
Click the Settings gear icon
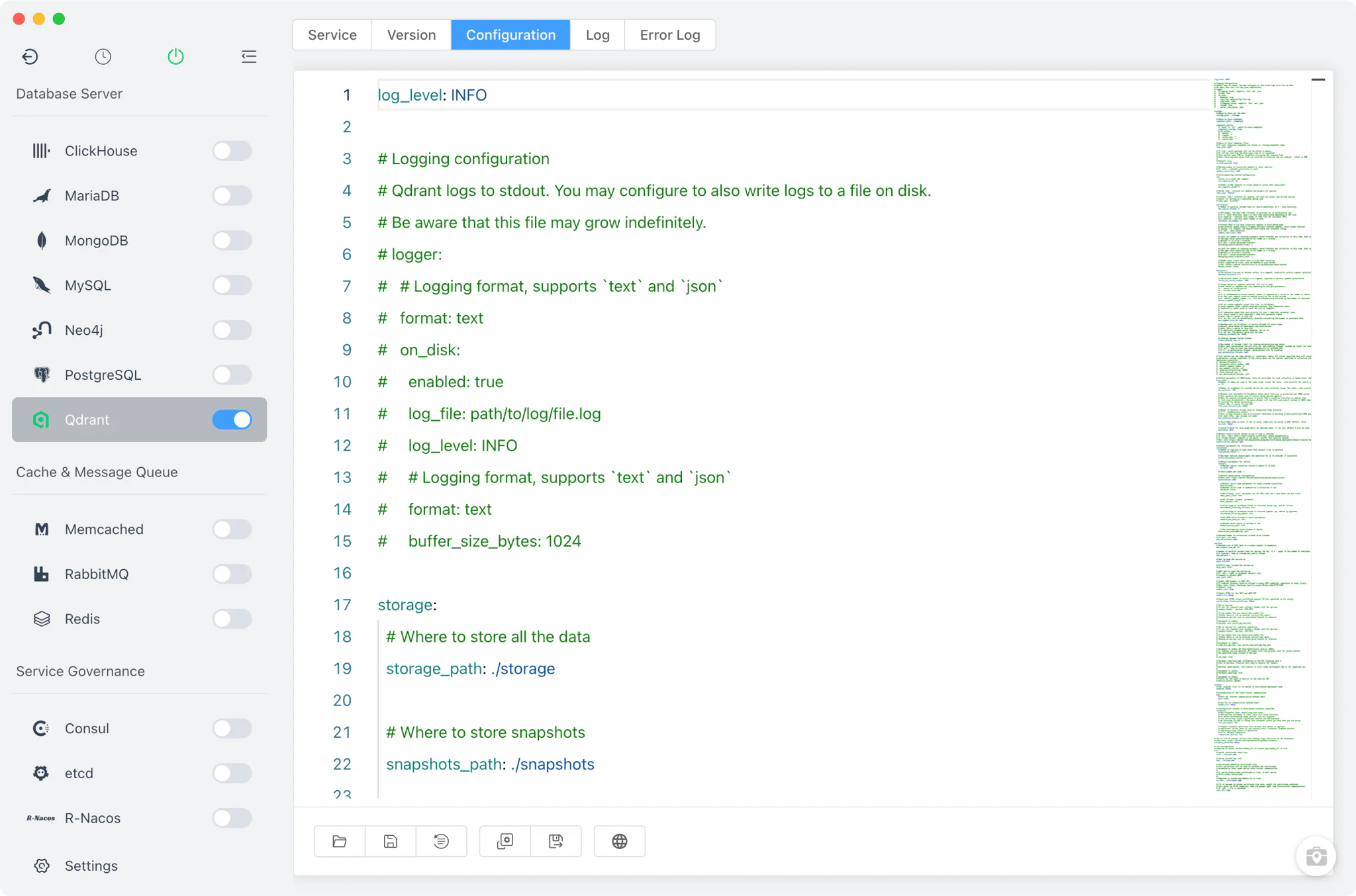tap(41, 866)
